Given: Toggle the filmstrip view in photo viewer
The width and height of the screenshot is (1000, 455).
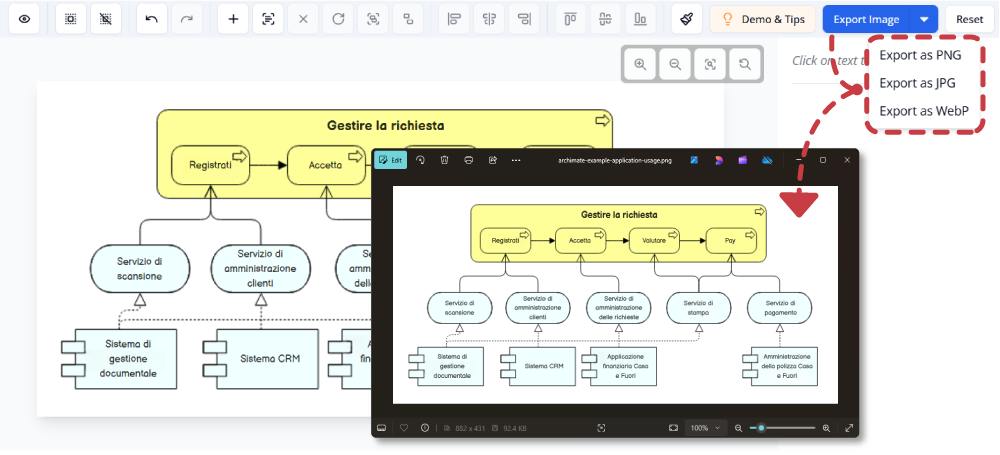Looking at the screenshot, I should pyautogui.click(x=381, y=428).
